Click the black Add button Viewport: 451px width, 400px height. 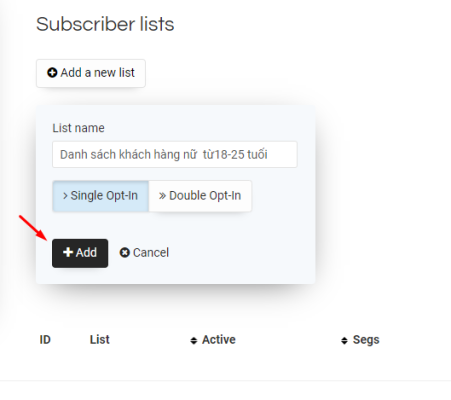80,253
